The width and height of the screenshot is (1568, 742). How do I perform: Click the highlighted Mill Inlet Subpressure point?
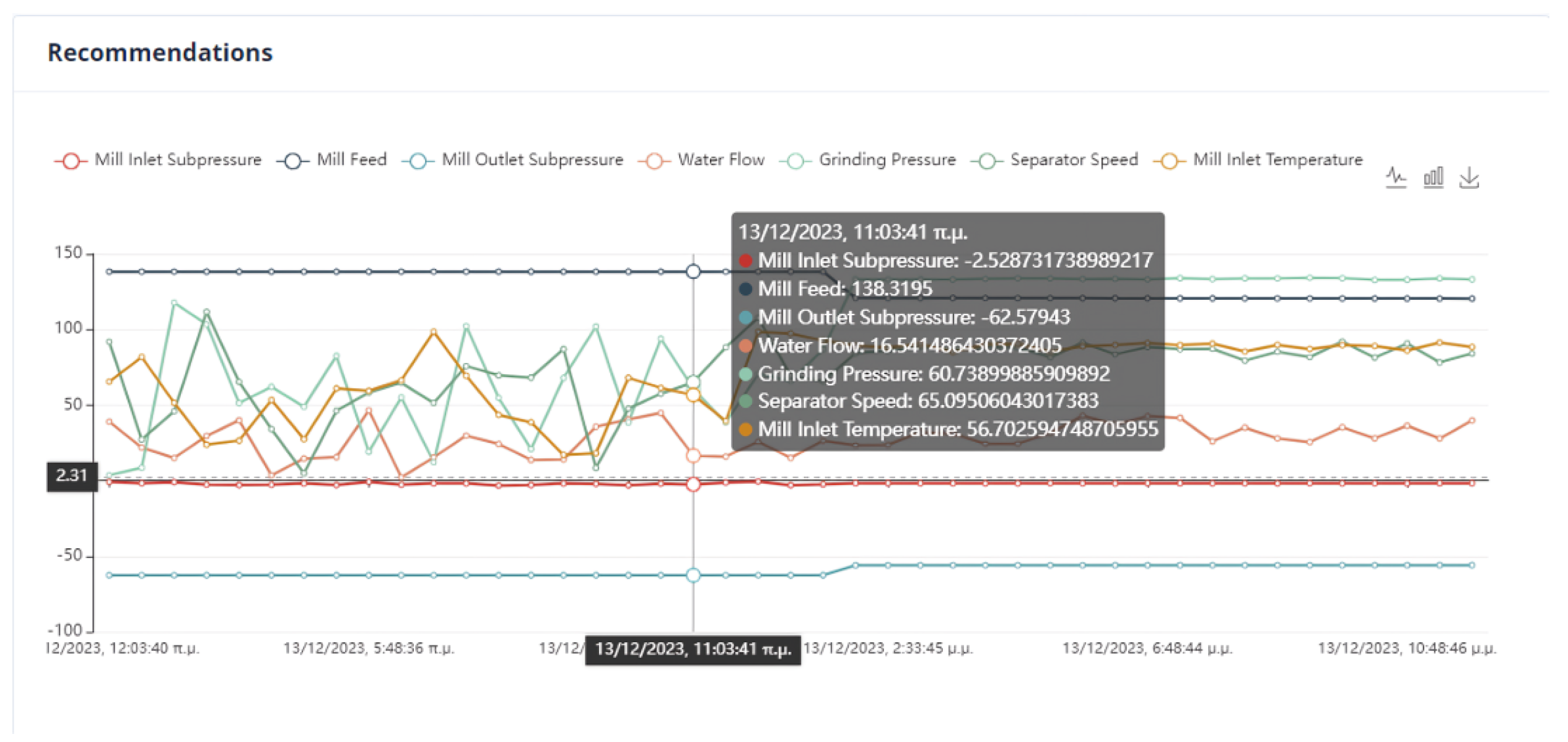point(693,484)
